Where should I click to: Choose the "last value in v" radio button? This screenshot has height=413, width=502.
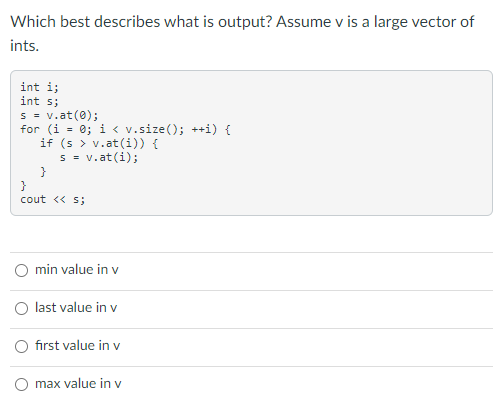click(x=21, y=308)
